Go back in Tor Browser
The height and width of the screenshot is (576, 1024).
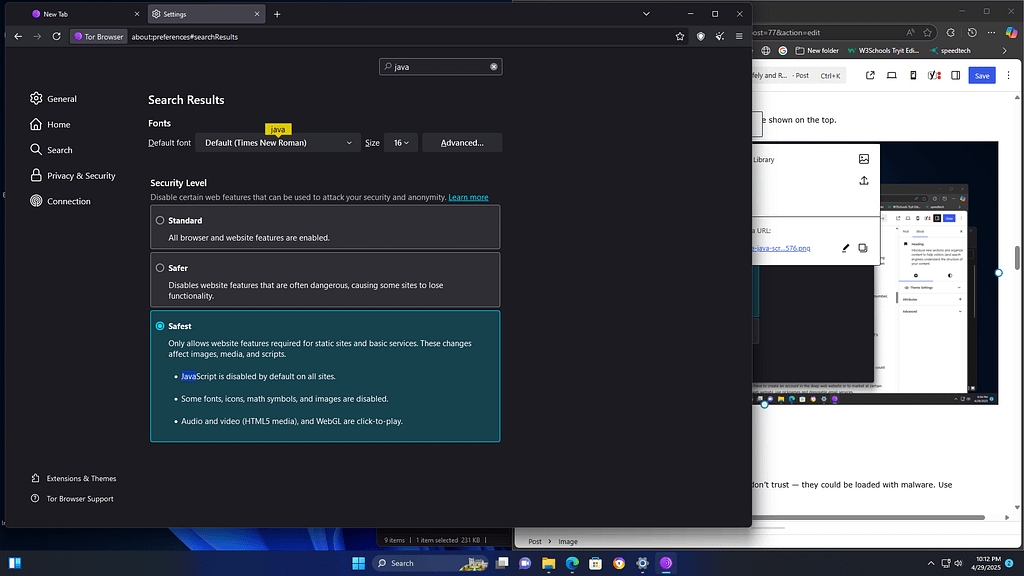pos(18,37)
